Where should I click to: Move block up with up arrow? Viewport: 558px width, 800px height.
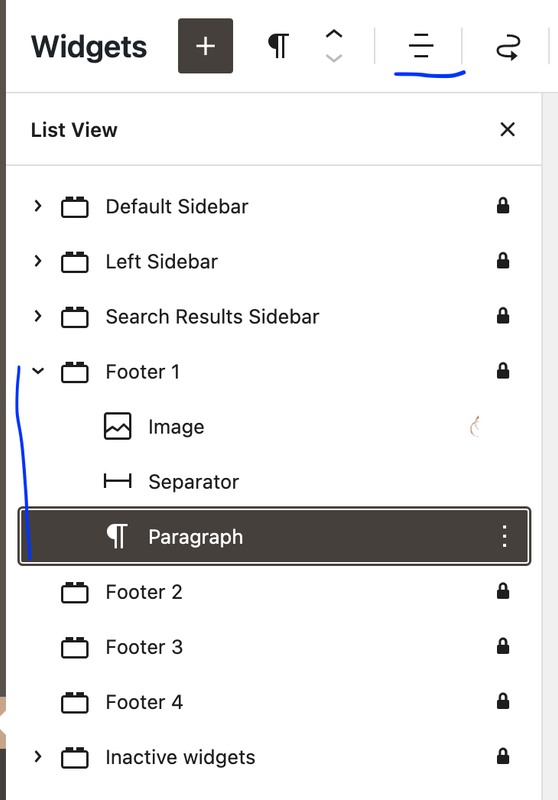[334, 35]
